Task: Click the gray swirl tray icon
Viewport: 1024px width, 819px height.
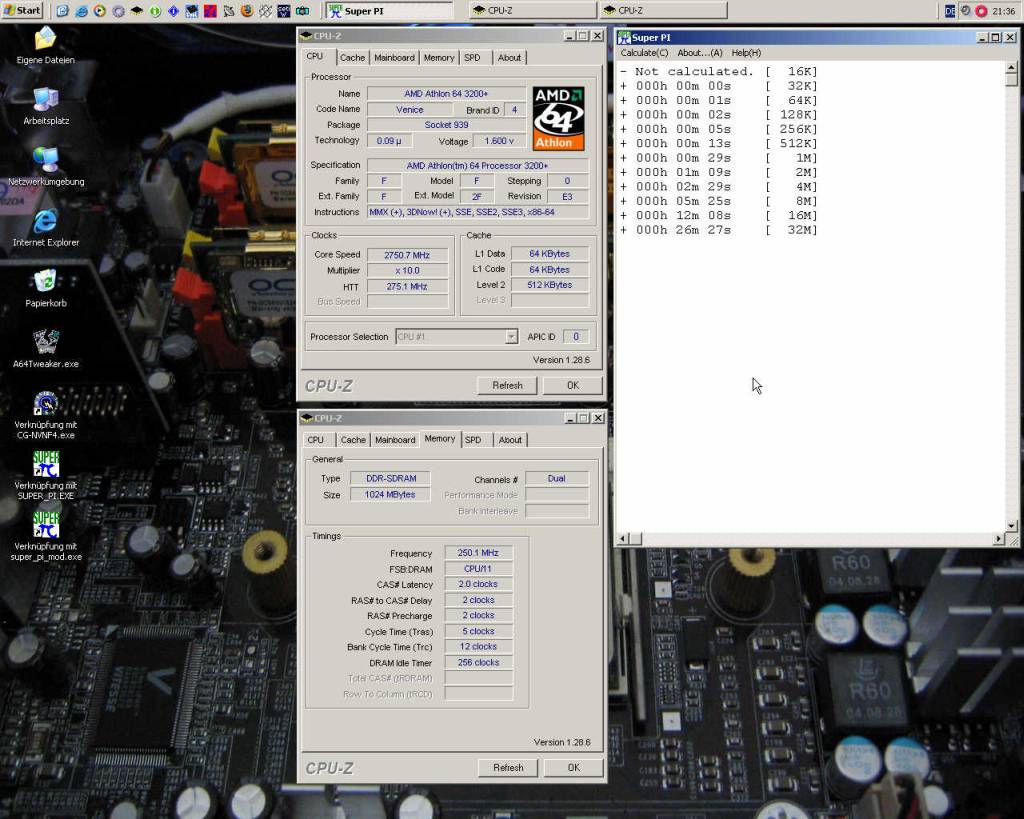Action: [x=966, y=10]
